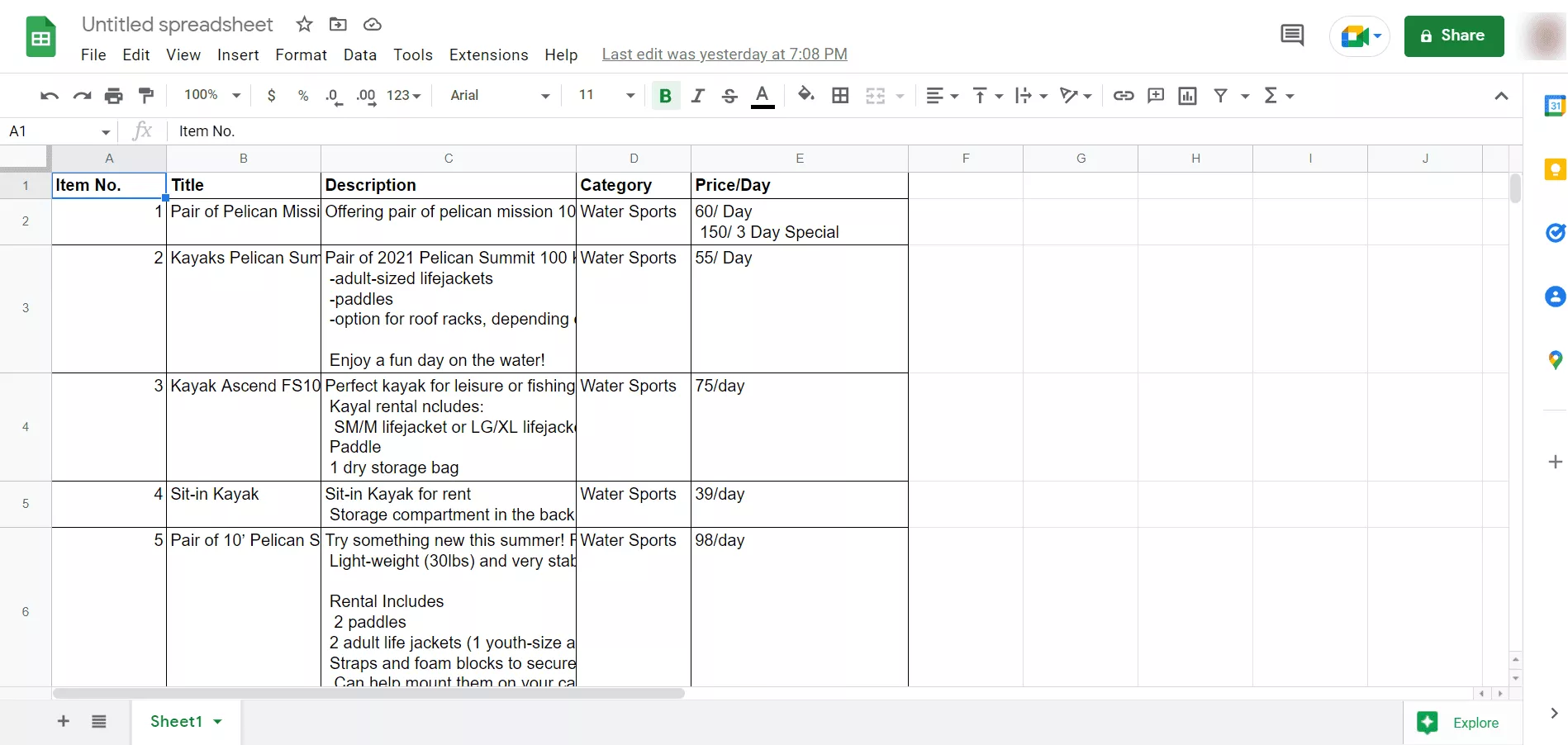This screenshot has width=1568, height=745.
Task: Apply italic formatting
Action: pos(697,95)
